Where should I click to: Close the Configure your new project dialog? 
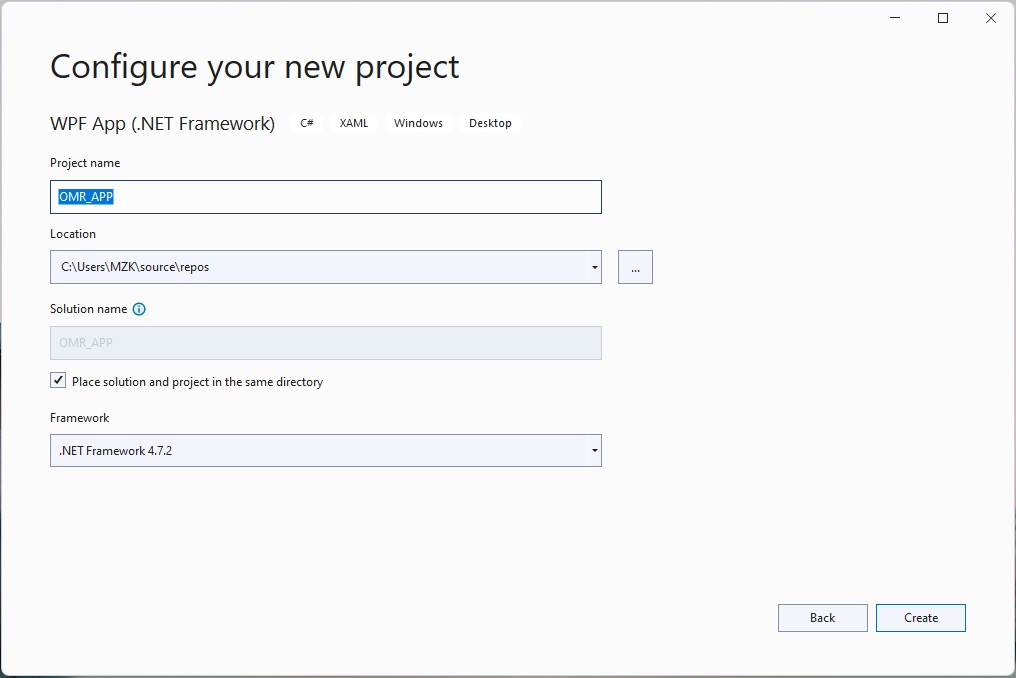990,17
